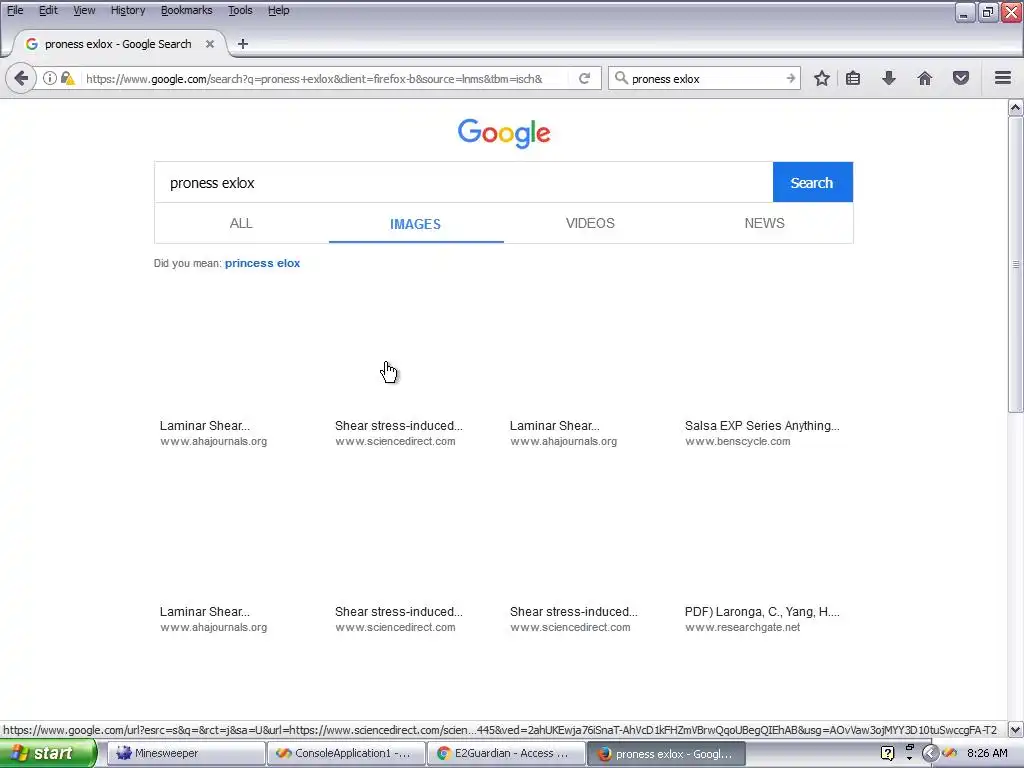This screenshot has width=1024, height=768.
Task: Switch to Minesweeper in the taskbar
Action: 185,754
